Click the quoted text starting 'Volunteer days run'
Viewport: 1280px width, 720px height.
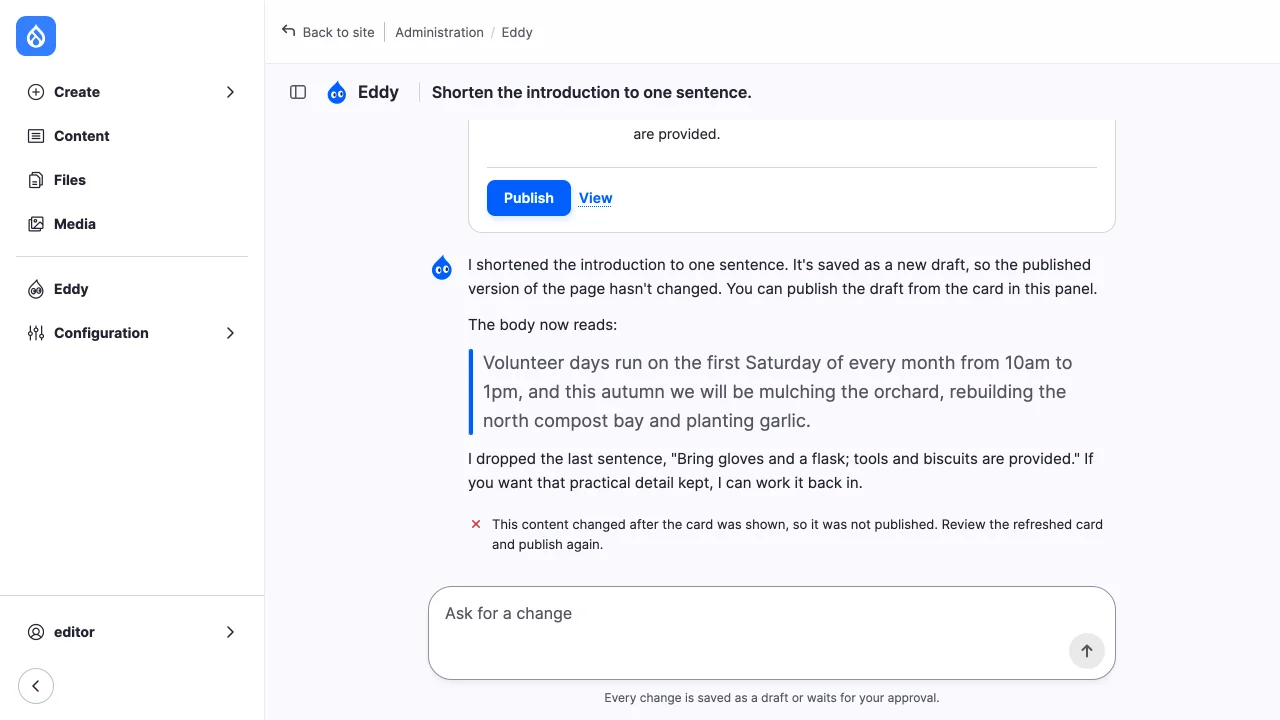(x=778, y=392)
